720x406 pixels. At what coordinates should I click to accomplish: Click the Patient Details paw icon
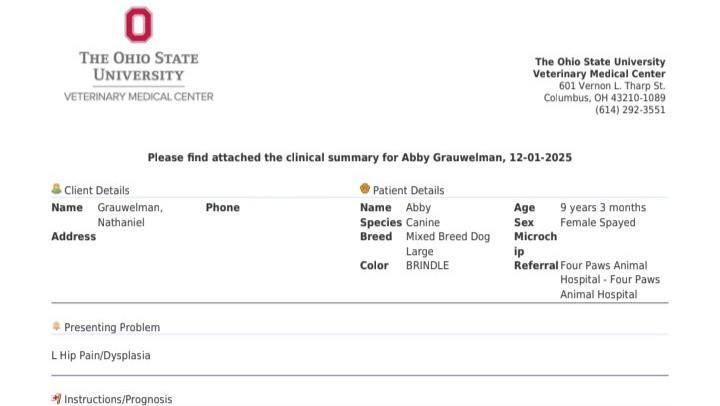point(365,189)
